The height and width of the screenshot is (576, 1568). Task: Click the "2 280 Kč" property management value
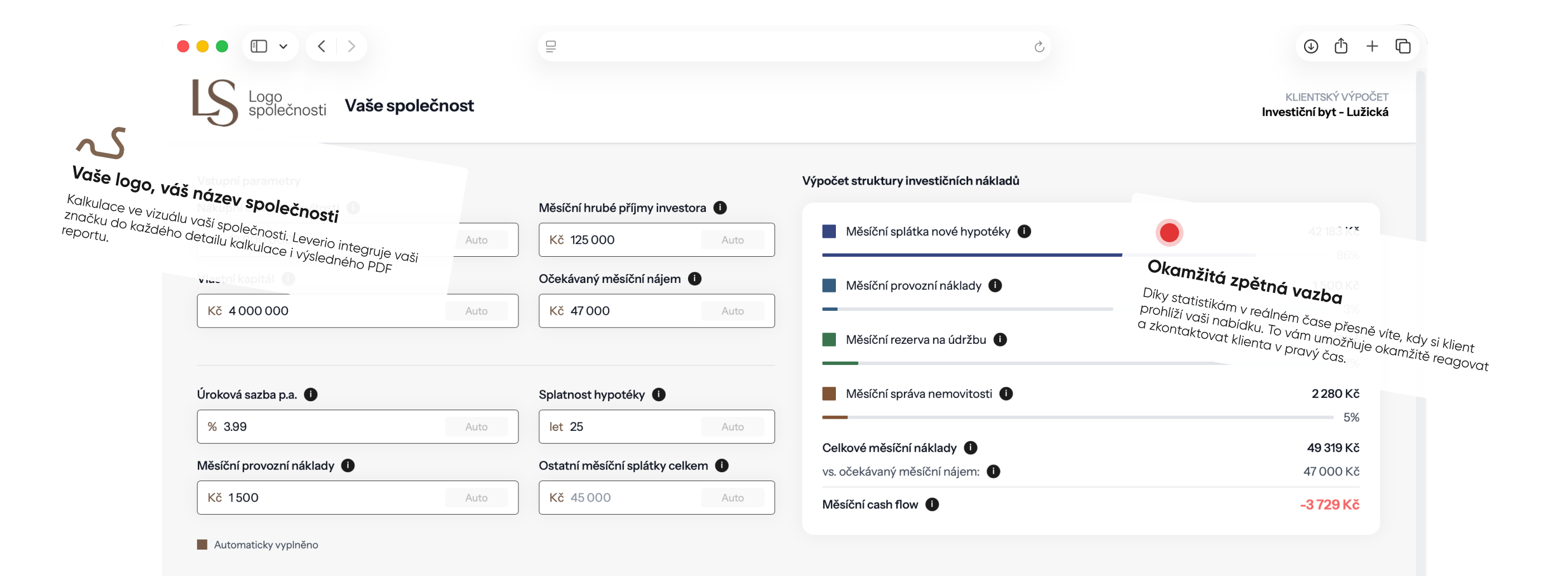tap(1335, 394)
